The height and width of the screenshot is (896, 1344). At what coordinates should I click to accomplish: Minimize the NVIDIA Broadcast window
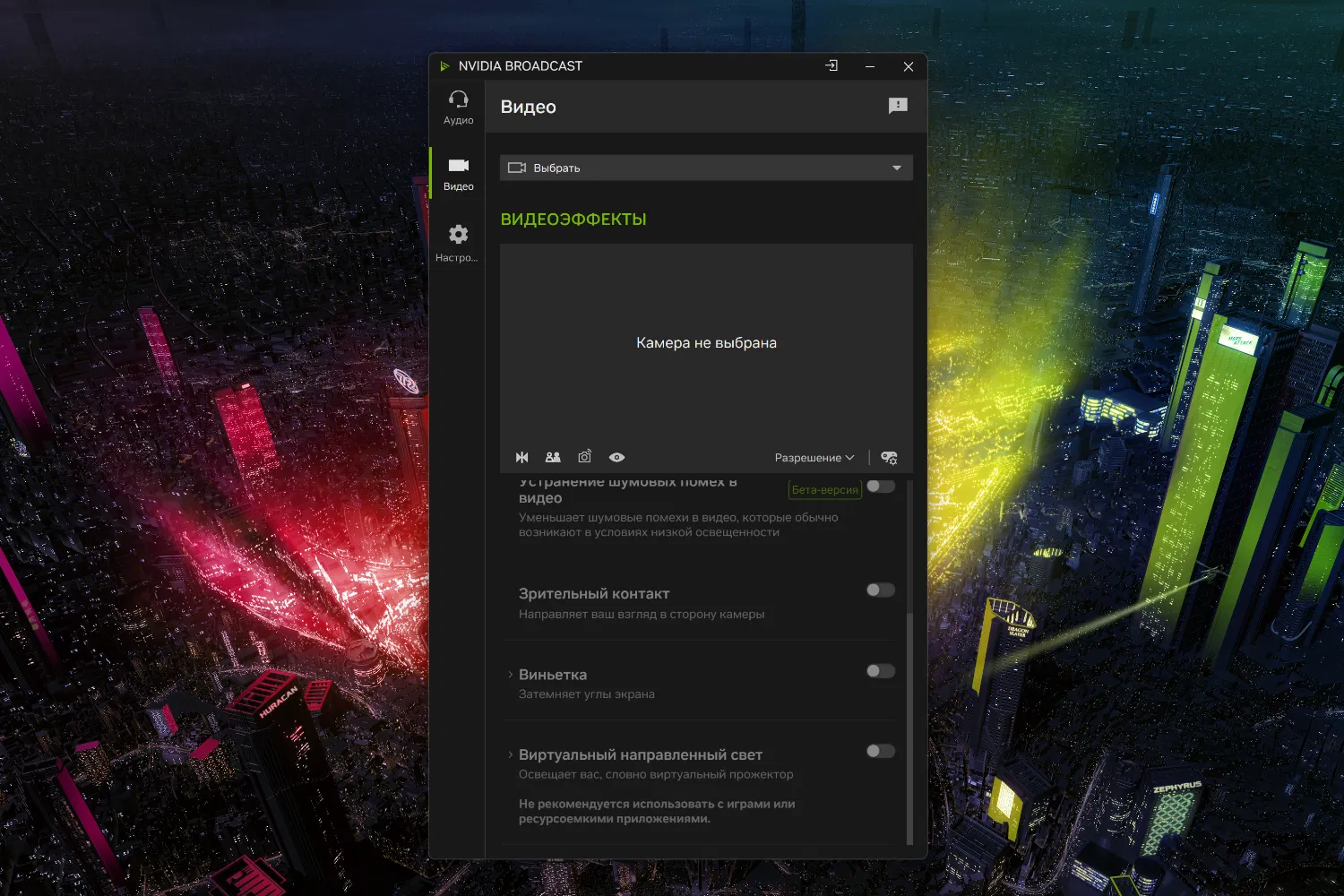(870, 66)
